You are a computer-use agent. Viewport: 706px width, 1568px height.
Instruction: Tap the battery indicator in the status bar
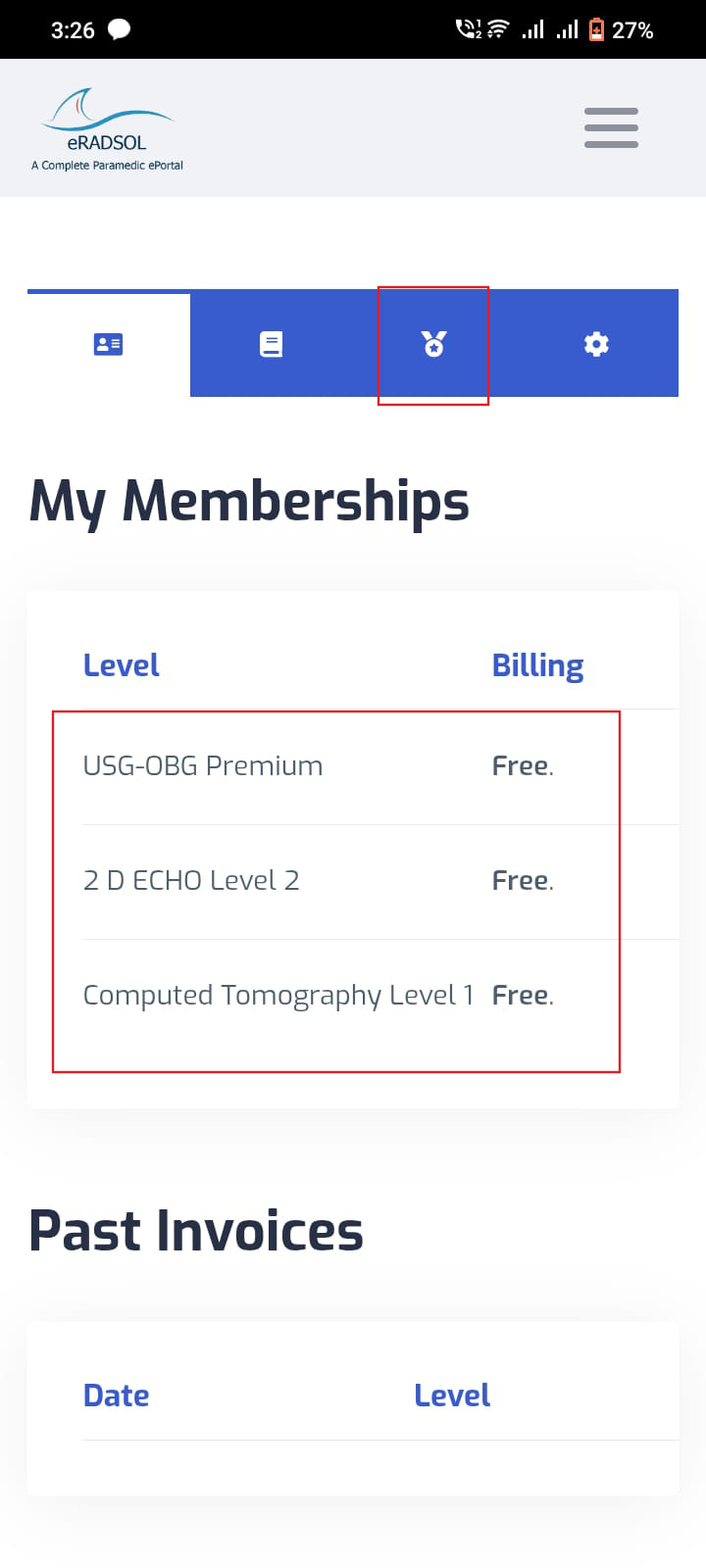point(596,30)
